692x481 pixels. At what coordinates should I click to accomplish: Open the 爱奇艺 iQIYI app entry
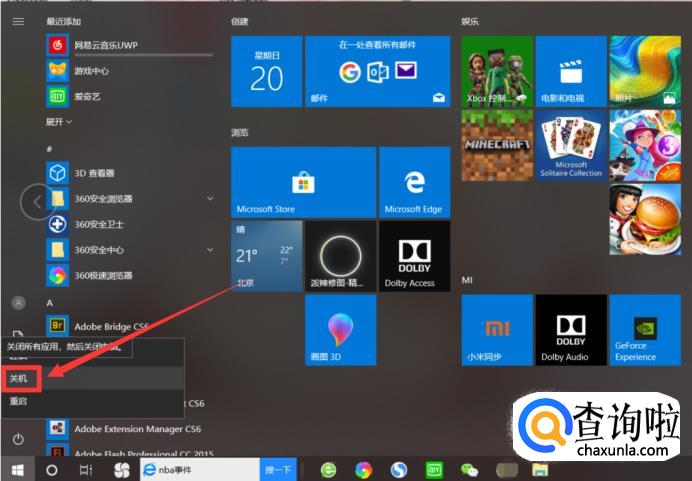(130, 96)
